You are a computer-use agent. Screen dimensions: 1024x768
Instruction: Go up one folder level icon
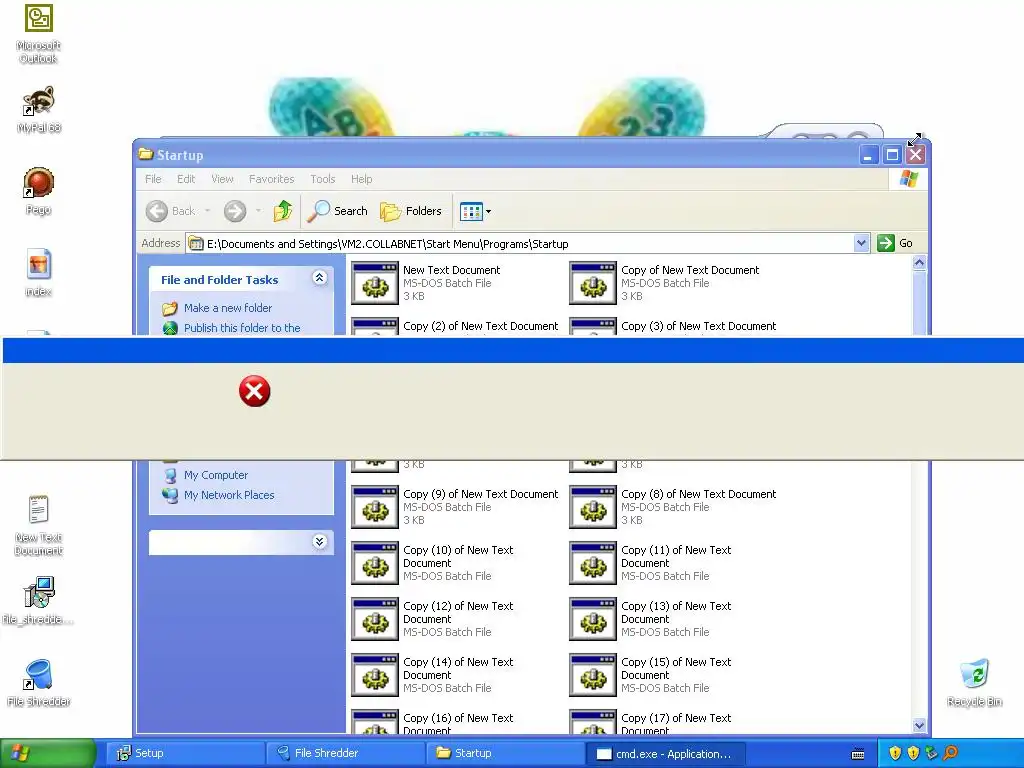(283, 211)
